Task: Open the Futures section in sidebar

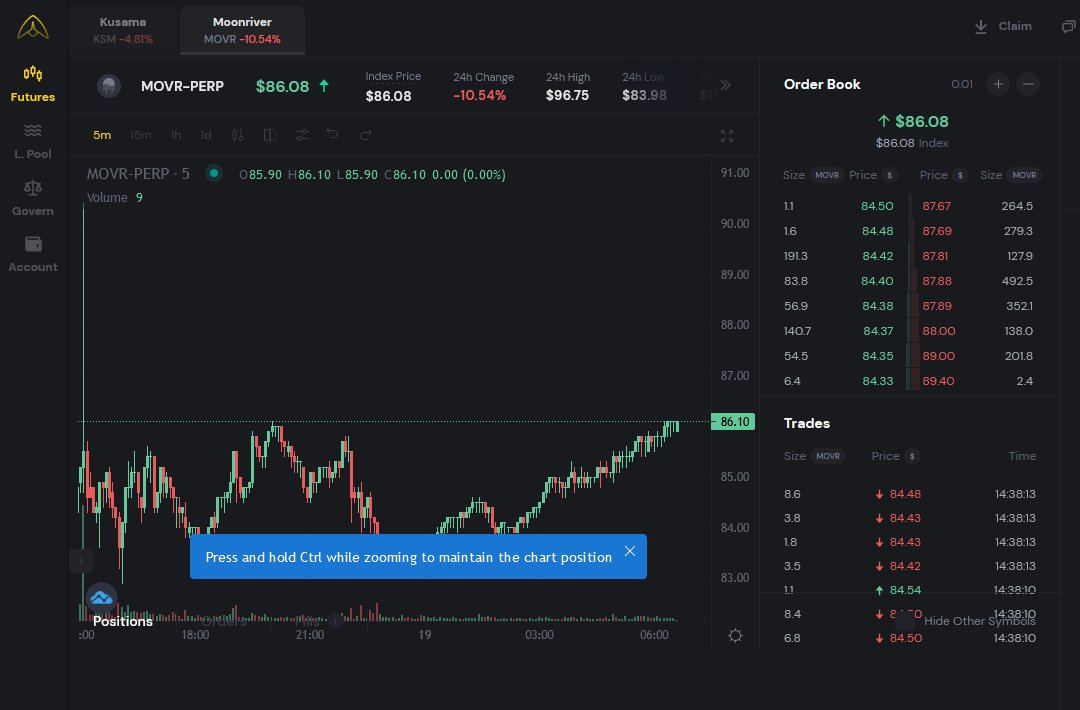Action: tap(32, 84)
